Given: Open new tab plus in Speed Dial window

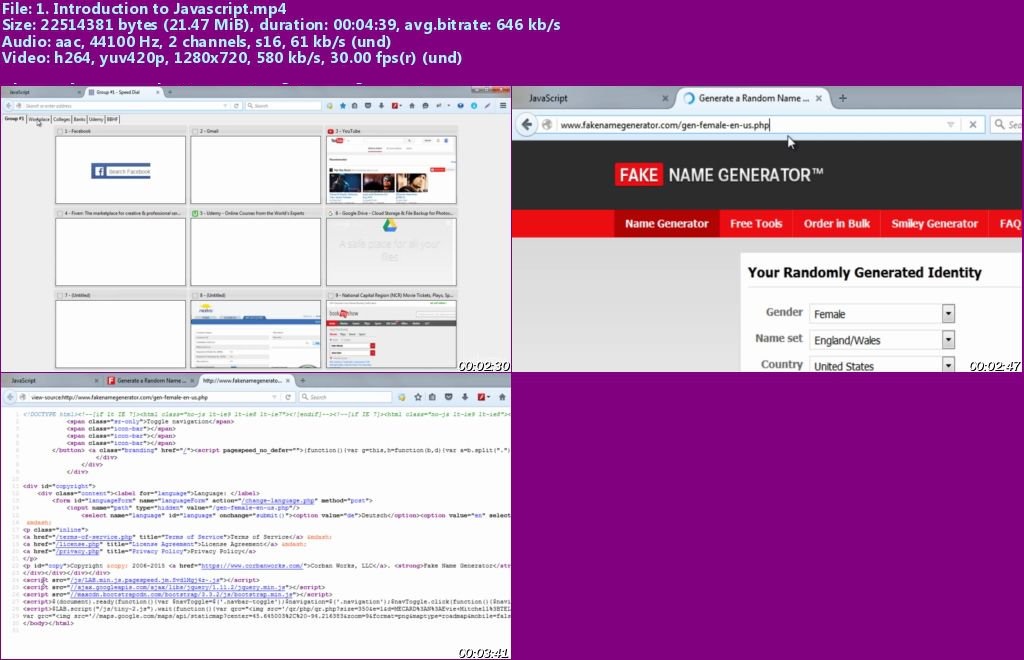Looking at the screenshot, I should [170, 92].
